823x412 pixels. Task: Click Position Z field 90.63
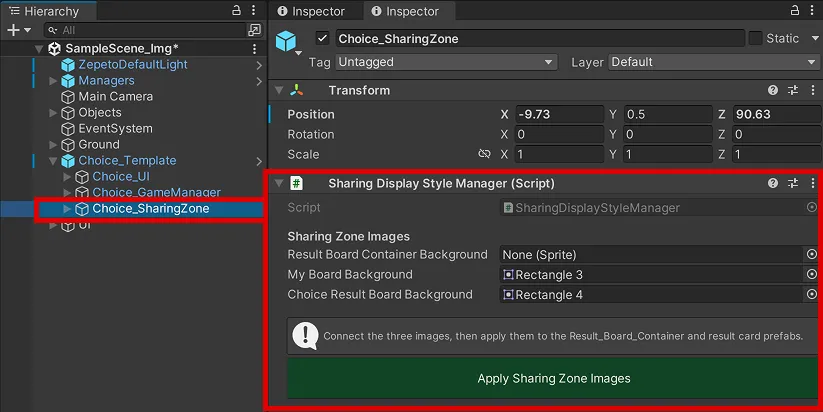tap(777, 114)
